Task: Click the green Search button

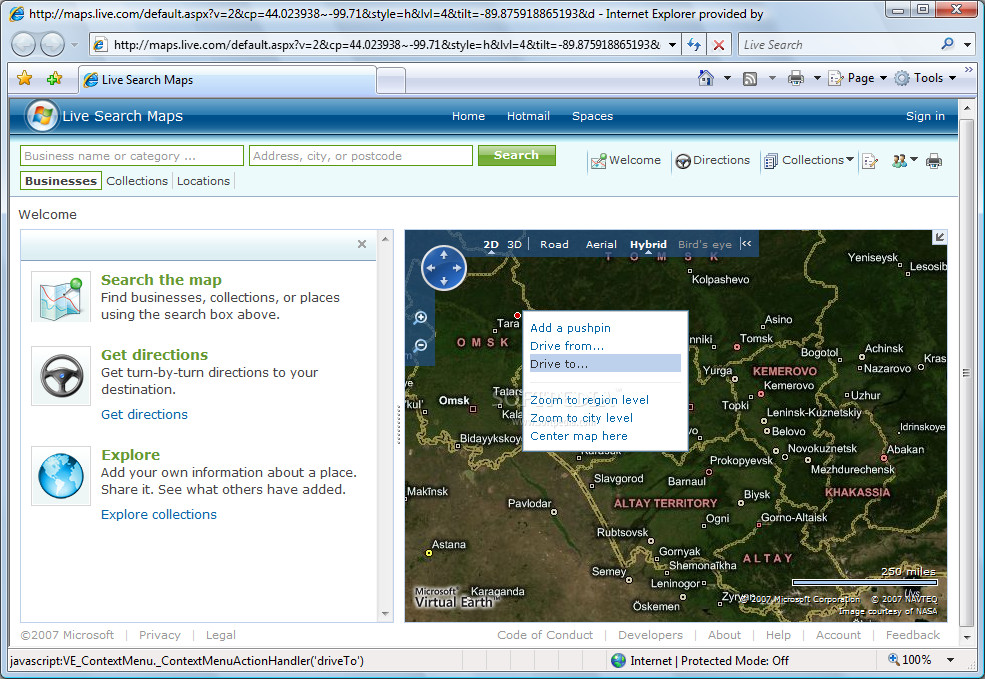Action: pos(516,155)
